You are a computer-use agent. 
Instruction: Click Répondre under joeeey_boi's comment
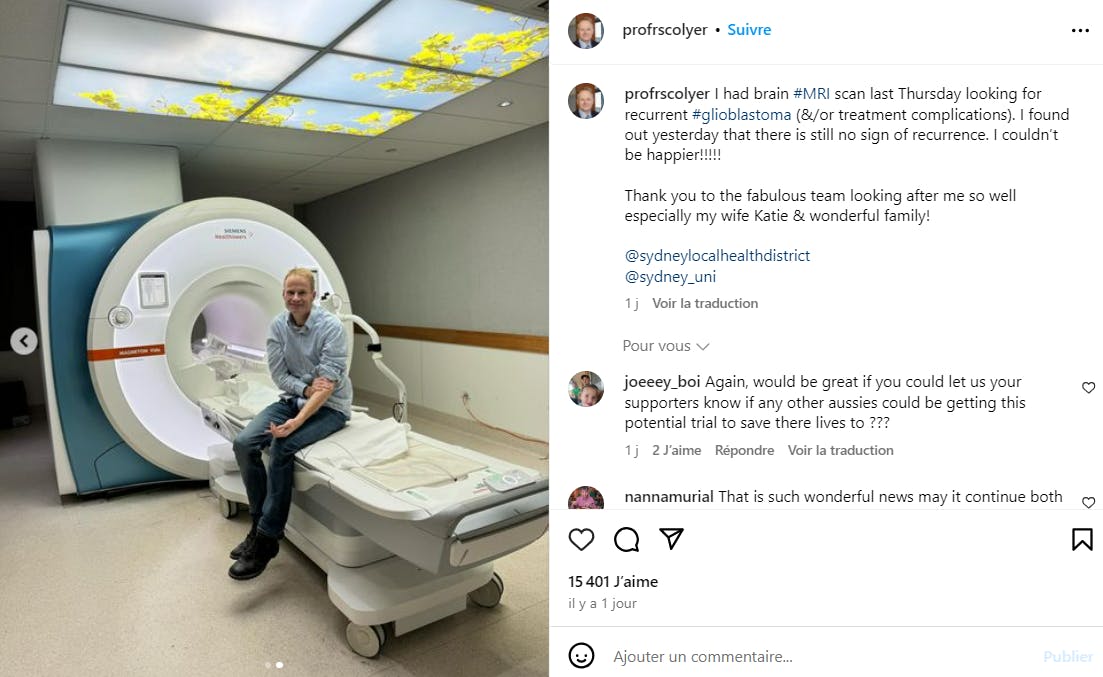[744, 450]
